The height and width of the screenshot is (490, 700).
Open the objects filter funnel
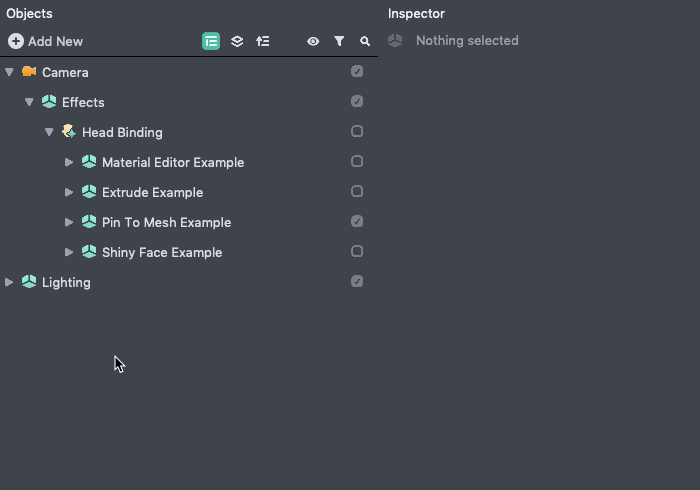tap(339, 41)
